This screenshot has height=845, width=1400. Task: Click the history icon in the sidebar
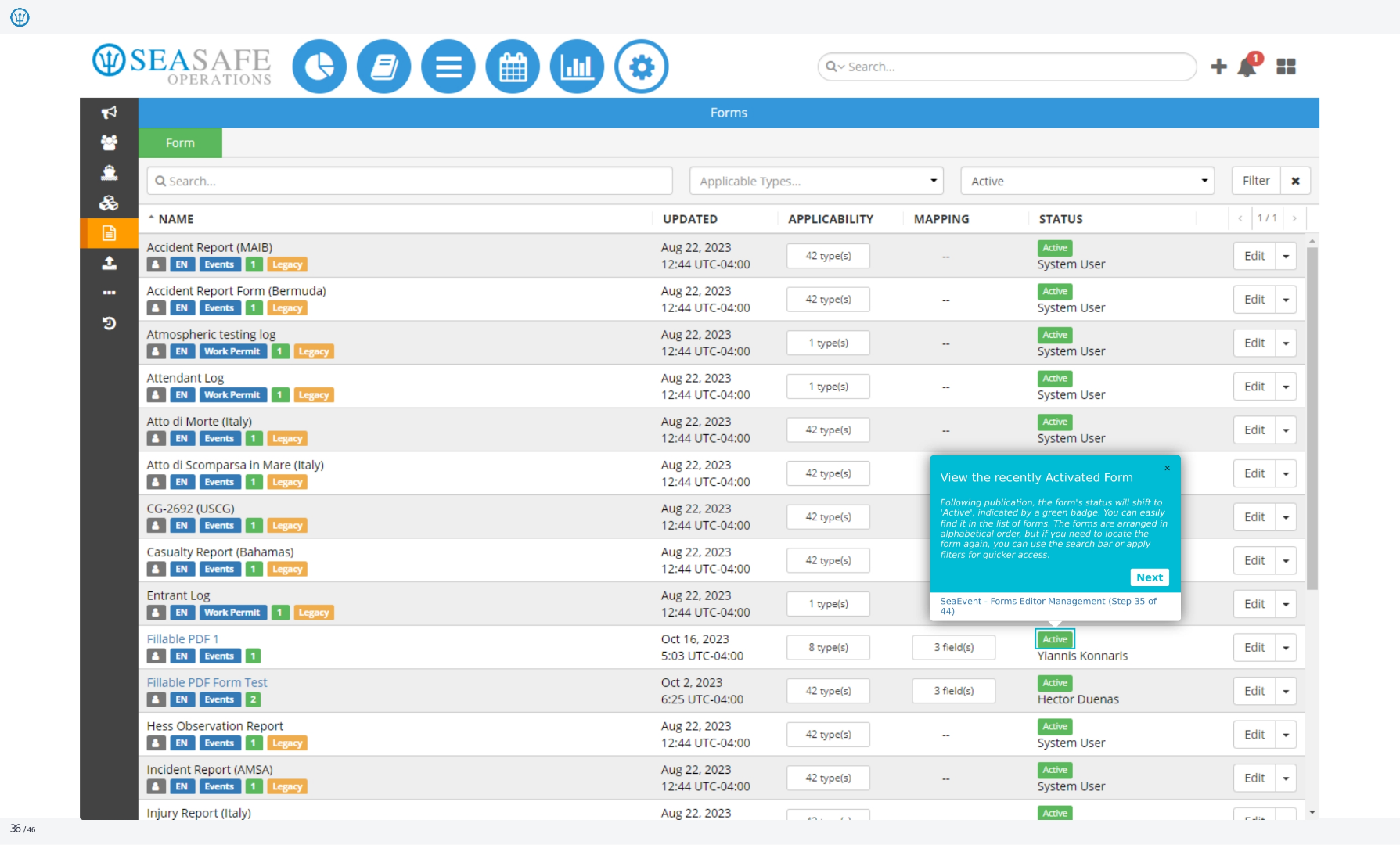[109, 323]
